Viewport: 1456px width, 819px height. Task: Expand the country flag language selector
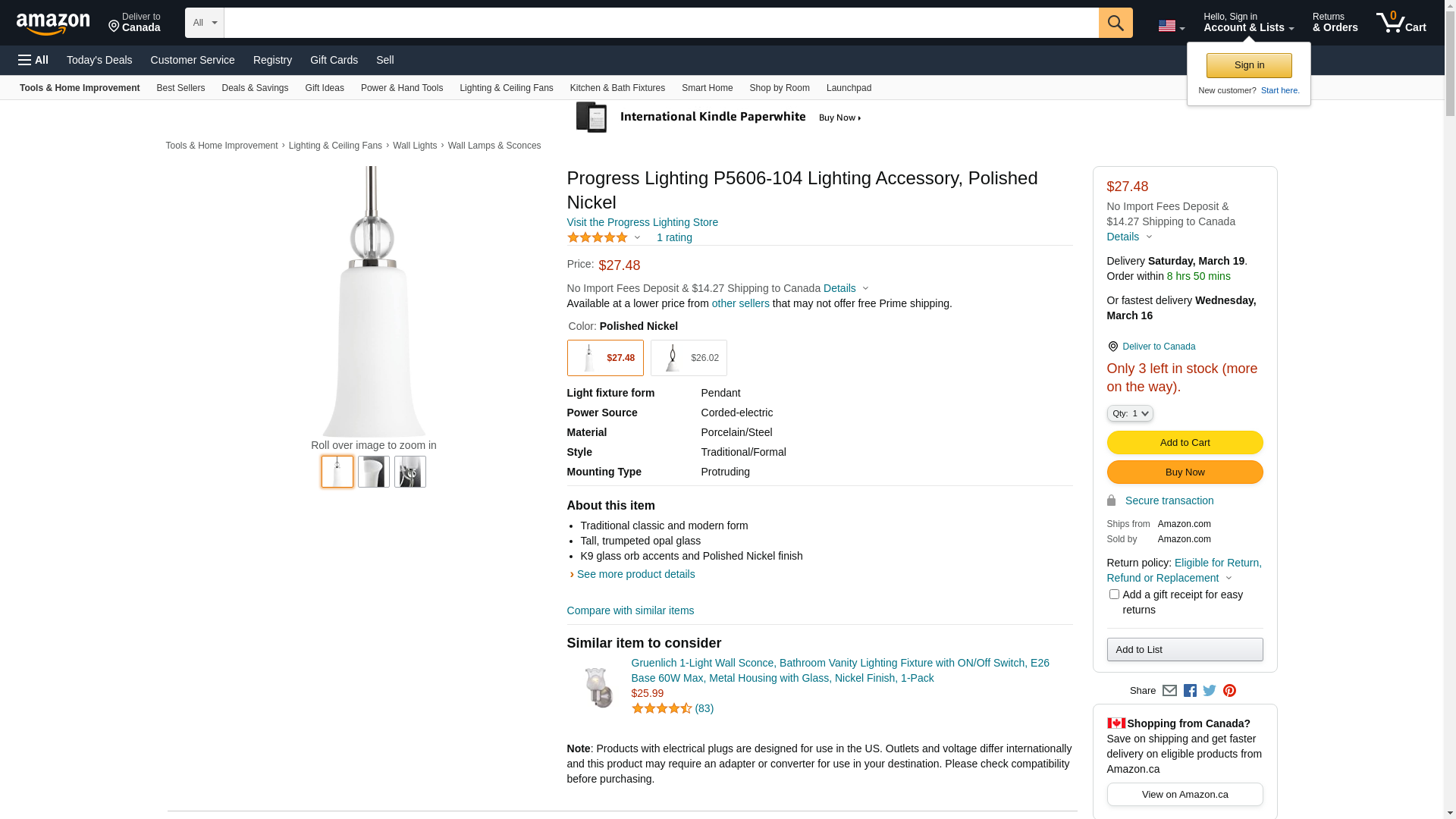click(1171, 27)
